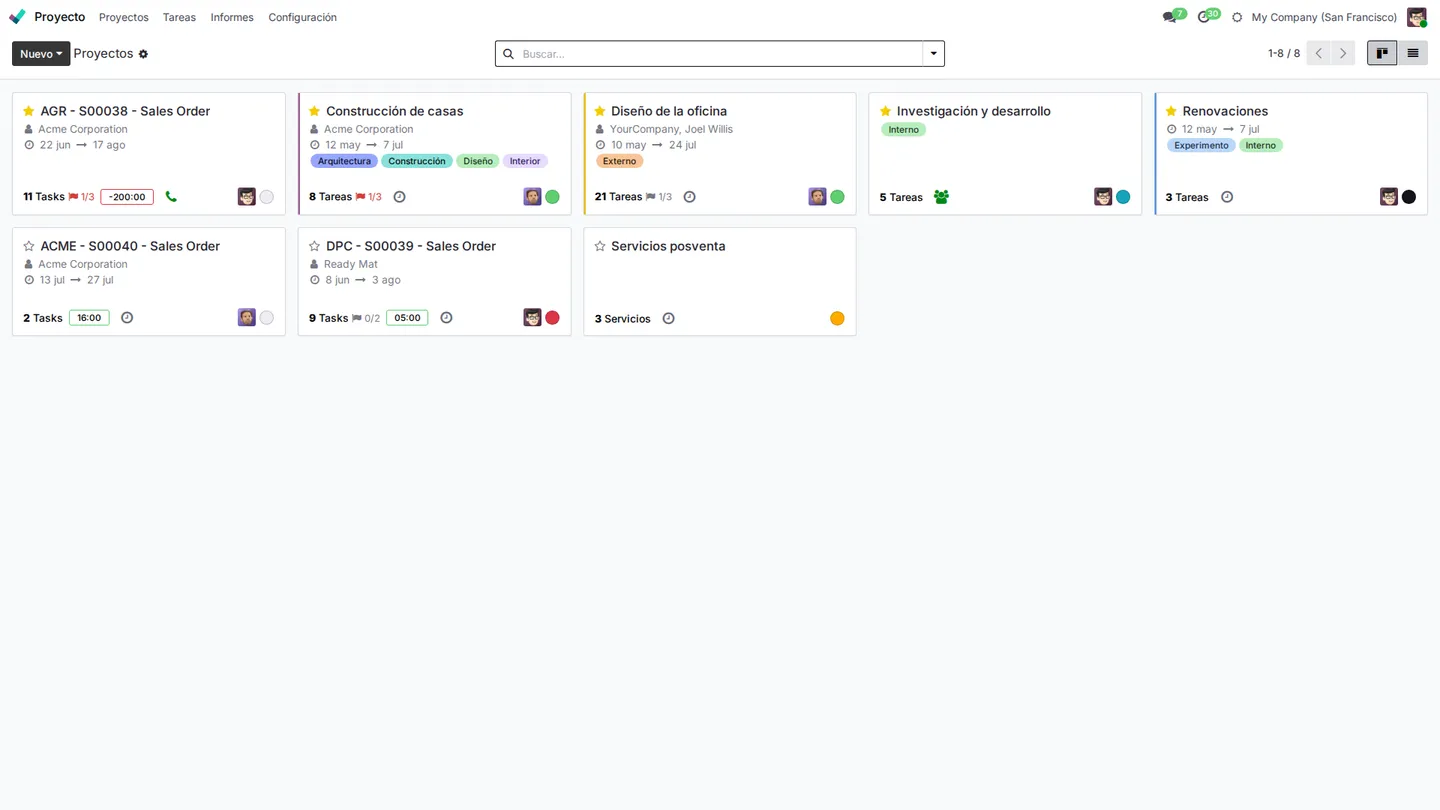Open the Configuración menu
Image resolution: width=1440 pixels, height=810 pixels.
pyautogui.click(x=302, y=18)
